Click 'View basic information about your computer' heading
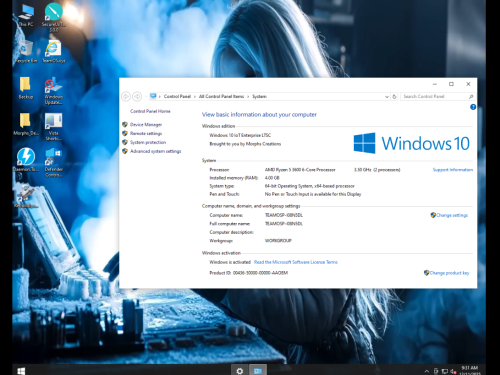This screenshot has height=375, width=500. [259, 115]
